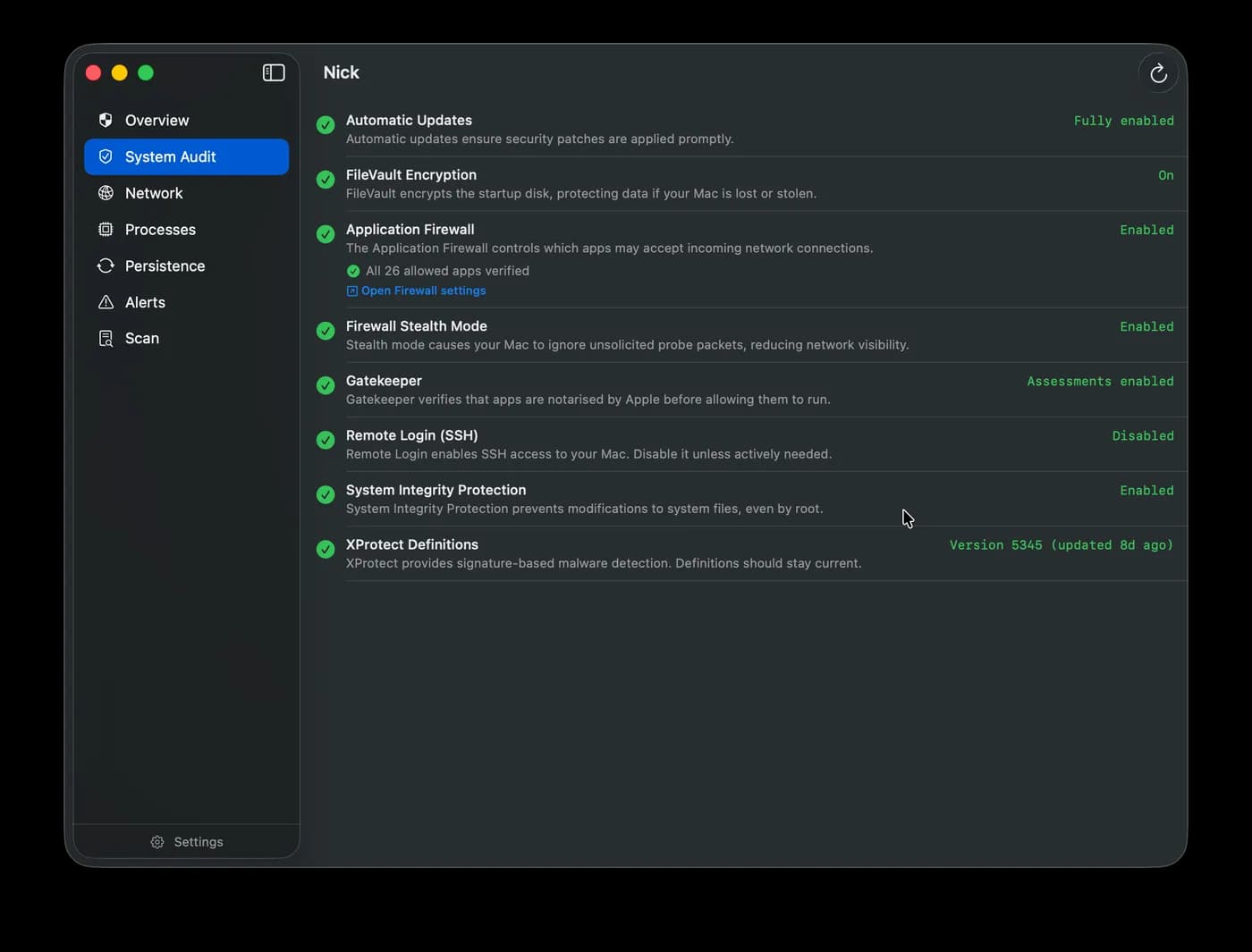Click the FileVault startup disk description
The image size is (1252, 952).
point(581,193)
